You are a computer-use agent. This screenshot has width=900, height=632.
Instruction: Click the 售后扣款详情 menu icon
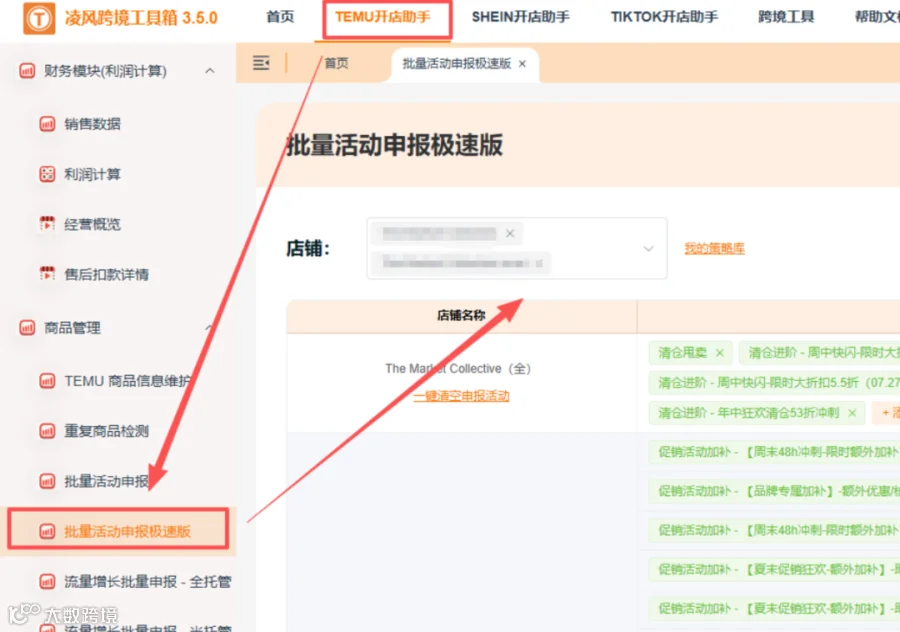click(47, 274)
